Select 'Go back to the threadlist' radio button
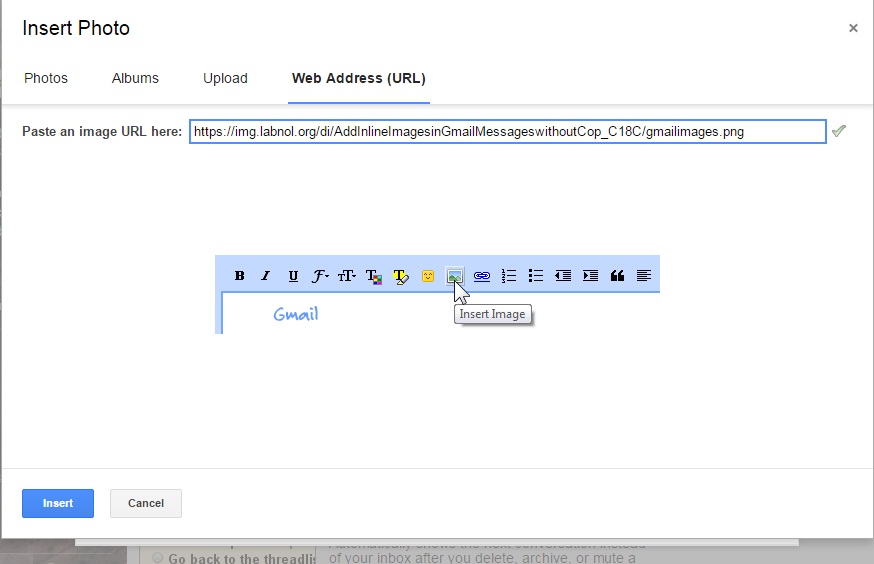 (x=158, y=558)
